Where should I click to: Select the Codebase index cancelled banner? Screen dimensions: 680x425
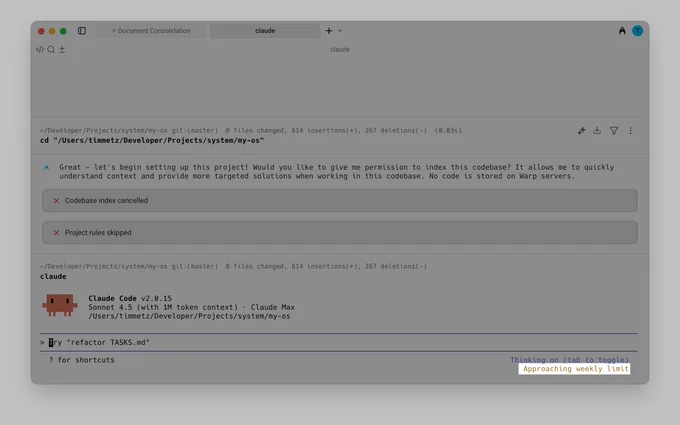click(x=340, y=201)
